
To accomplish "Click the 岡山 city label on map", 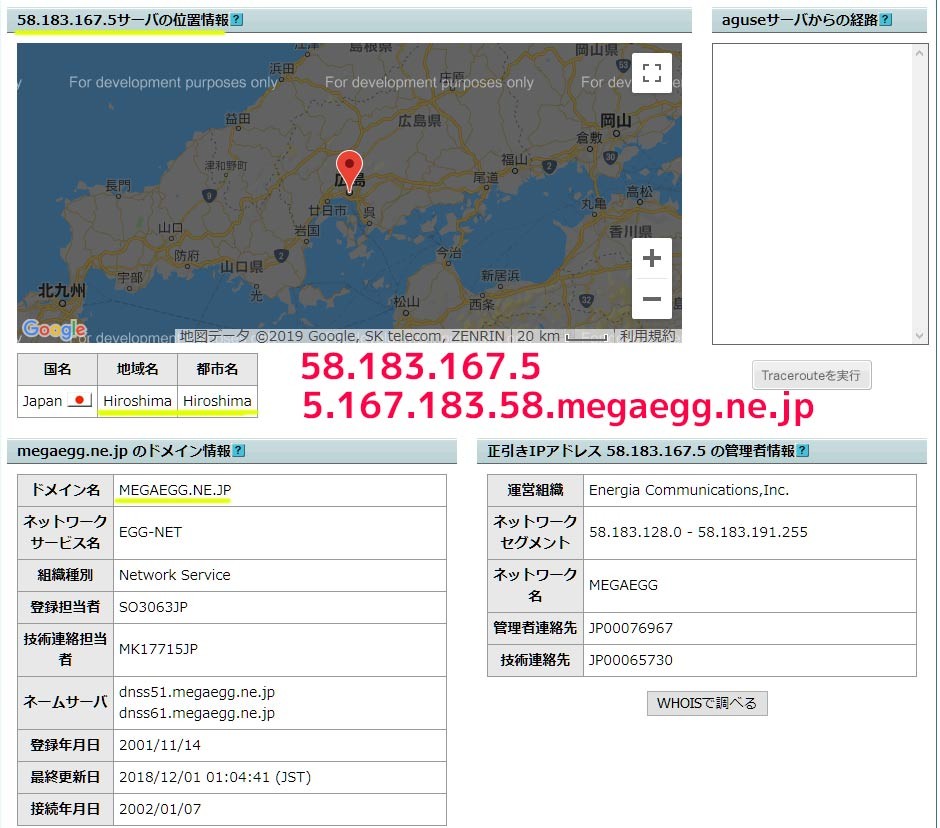I will click(x=616, y=121).
